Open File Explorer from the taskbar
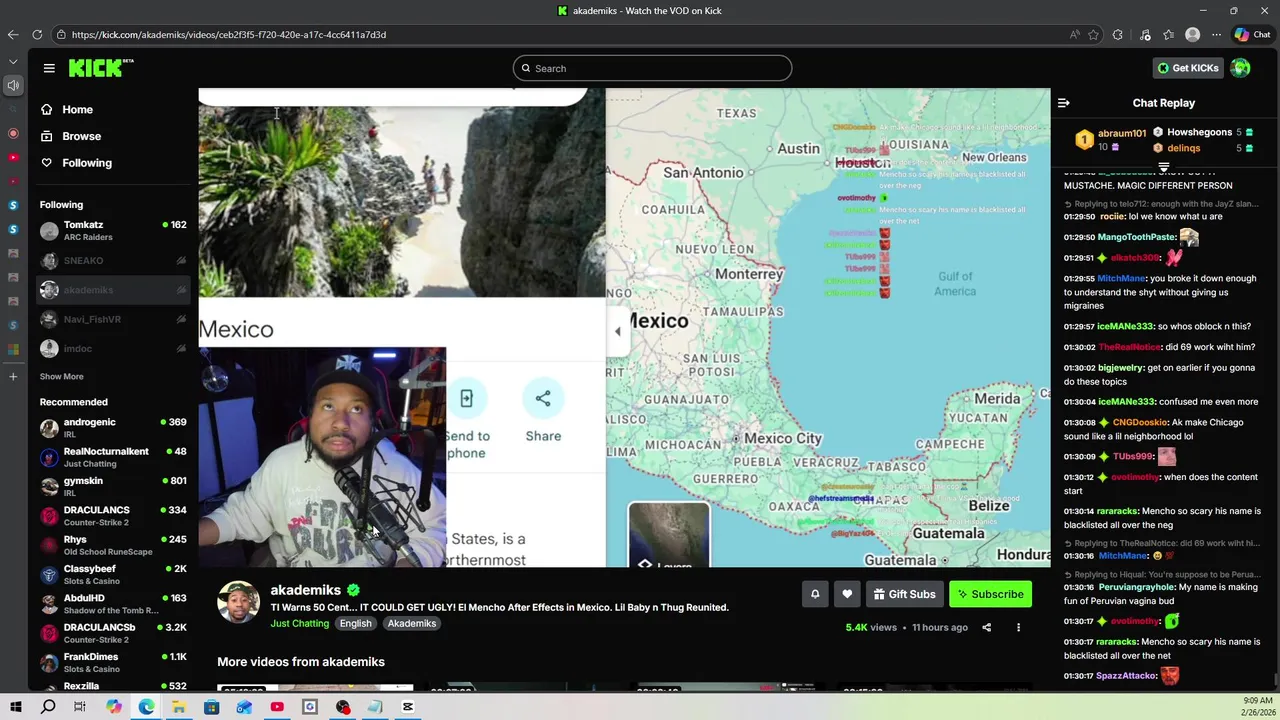 click(179, 707)
